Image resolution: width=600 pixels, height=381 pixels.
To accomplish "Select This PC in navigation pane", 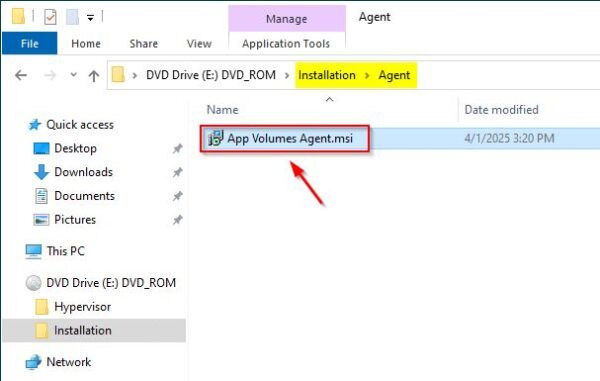I will pos(65,251).
